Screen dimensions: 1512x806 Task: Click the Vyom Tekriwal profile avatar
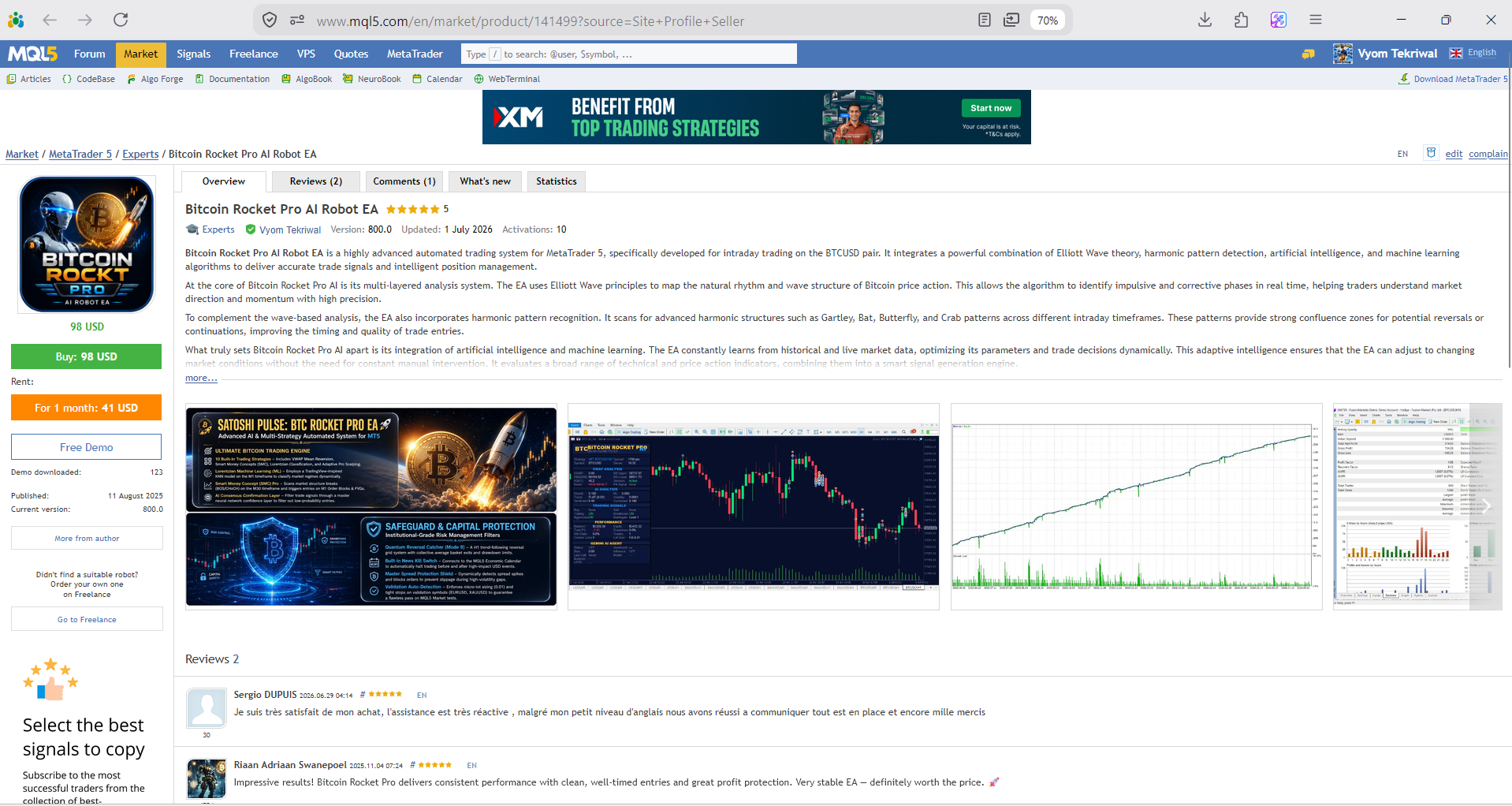1343,54
